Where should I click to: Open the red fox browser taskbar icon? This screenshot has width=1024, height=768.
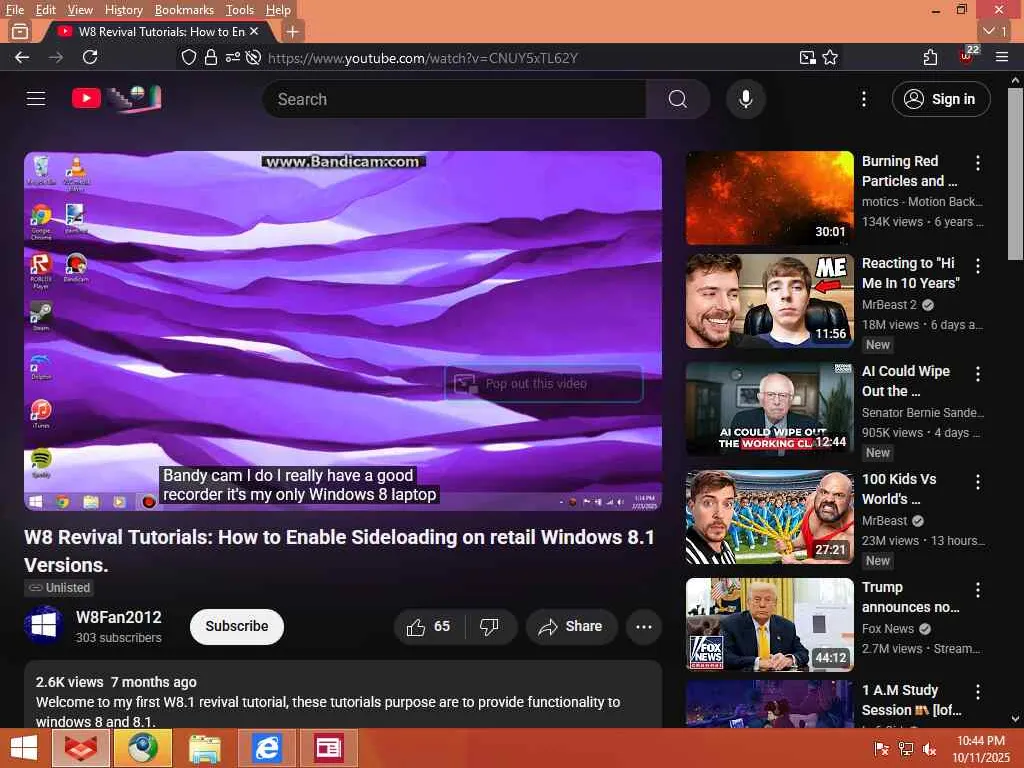pyautogui.click(x=80, y=748)
